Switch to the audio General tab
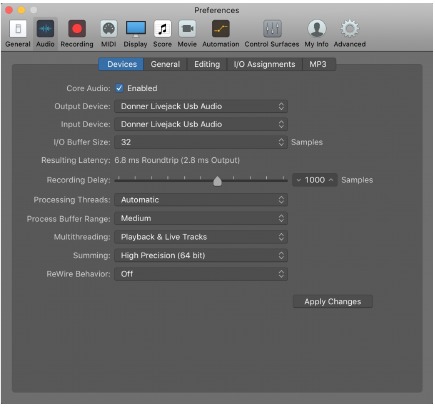 (x=165, y=64)
